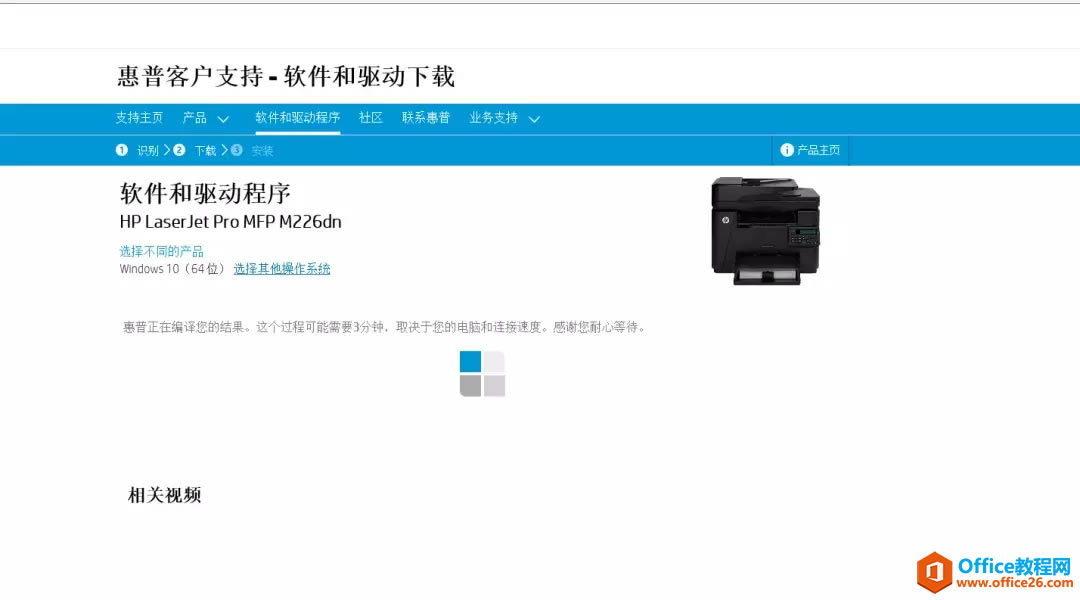1080x600 pixels.
Task: Open the 联系惠普 contact link
Action: [426, 118]
